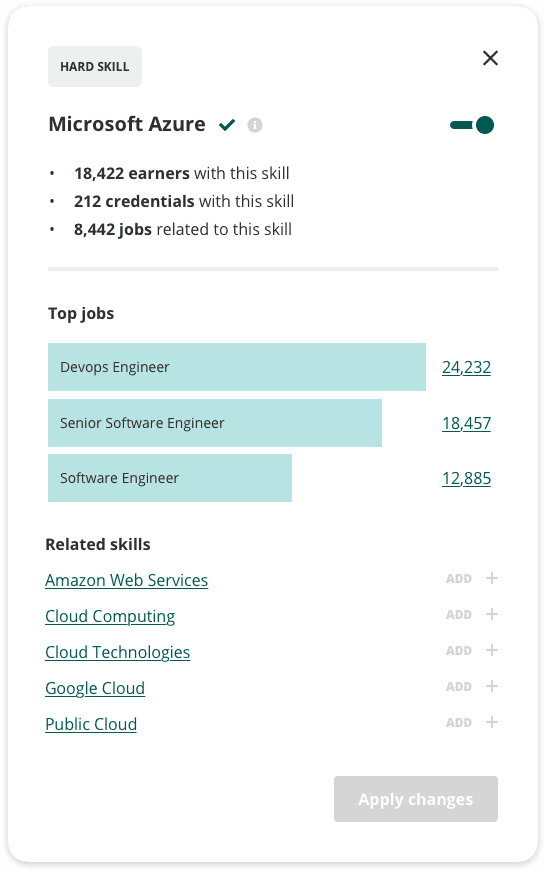Viewport: 546px width, 872px height.
Task: Select the Software Engineer bar
Action: click(170, 478)
